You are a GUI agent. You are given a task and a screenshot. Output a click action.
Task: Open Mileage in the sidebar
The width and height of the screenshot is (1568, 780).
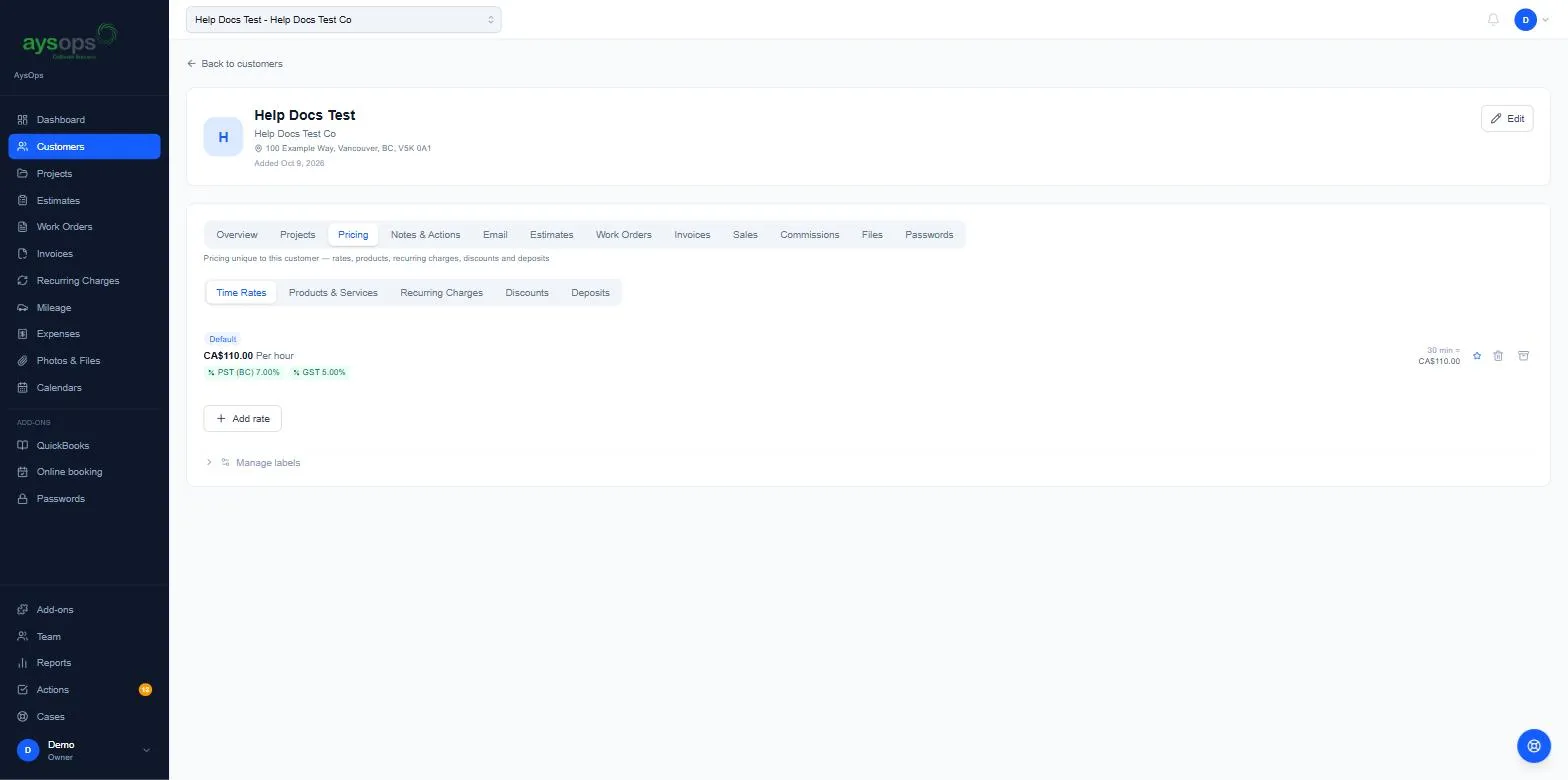tap(84, 308)
